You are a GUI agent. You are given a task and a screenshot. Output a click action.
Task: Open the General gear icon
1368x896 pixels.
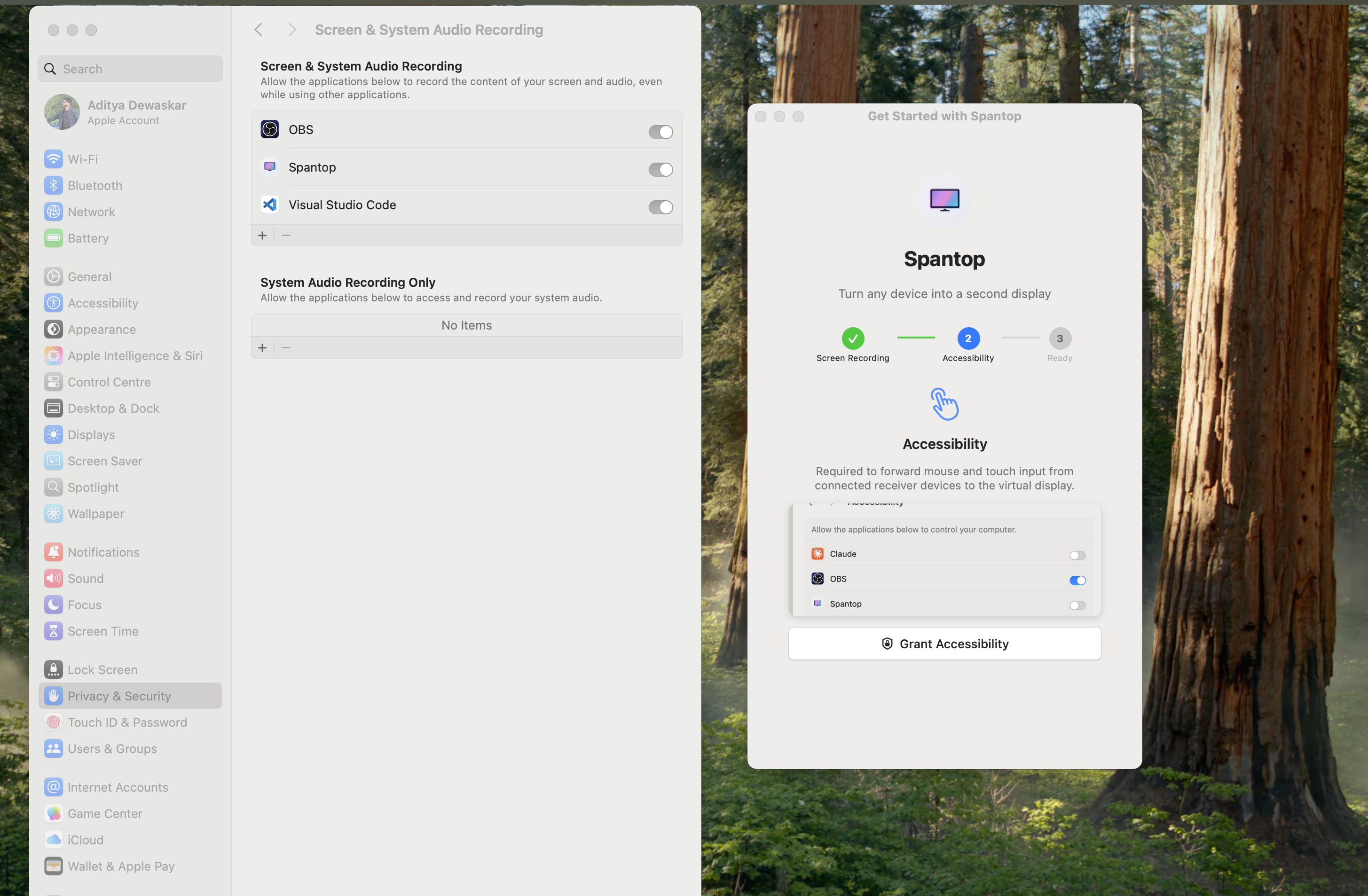[54, 277]
